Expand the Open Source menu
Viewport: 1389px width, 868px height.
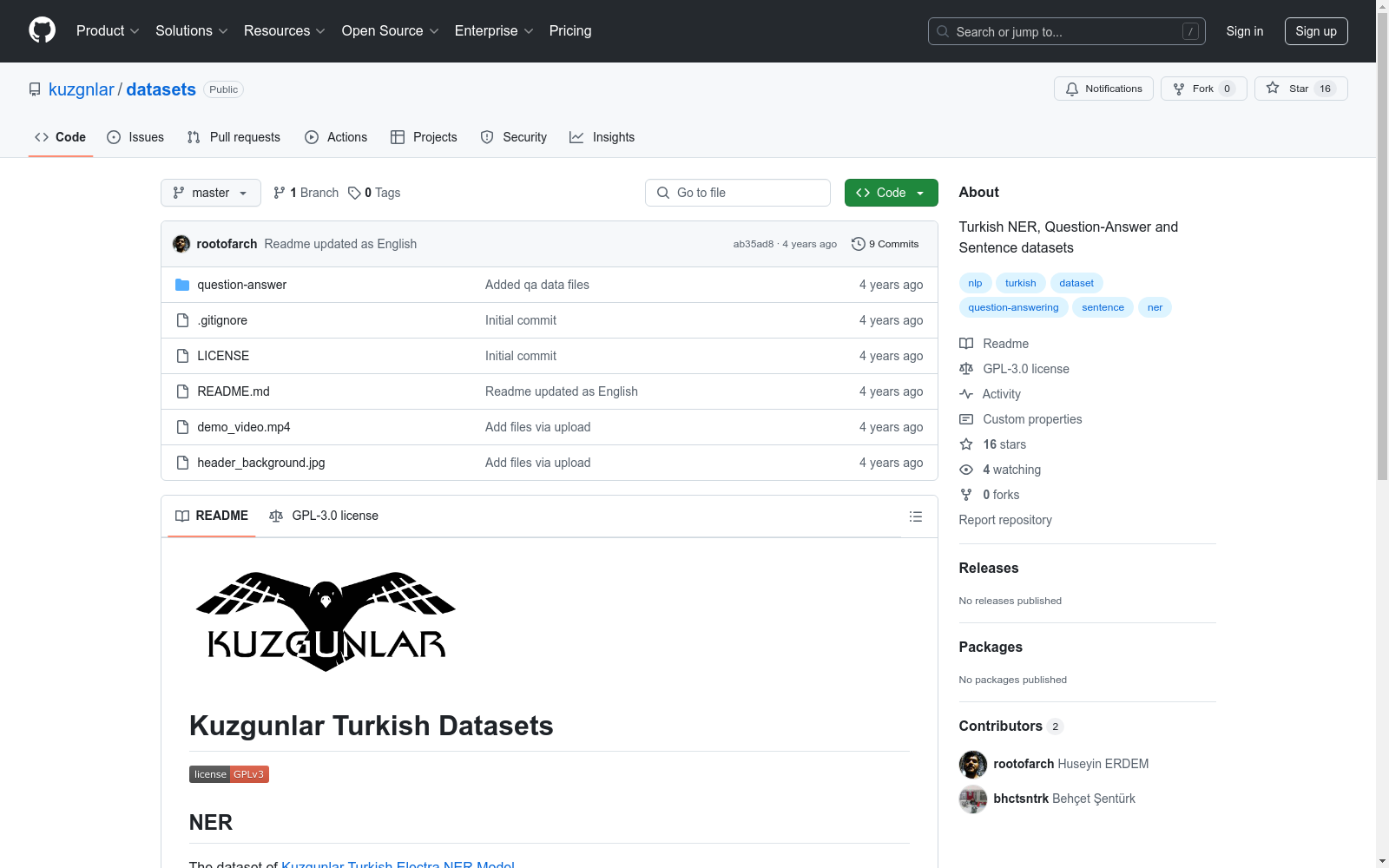tap(391, 31)
